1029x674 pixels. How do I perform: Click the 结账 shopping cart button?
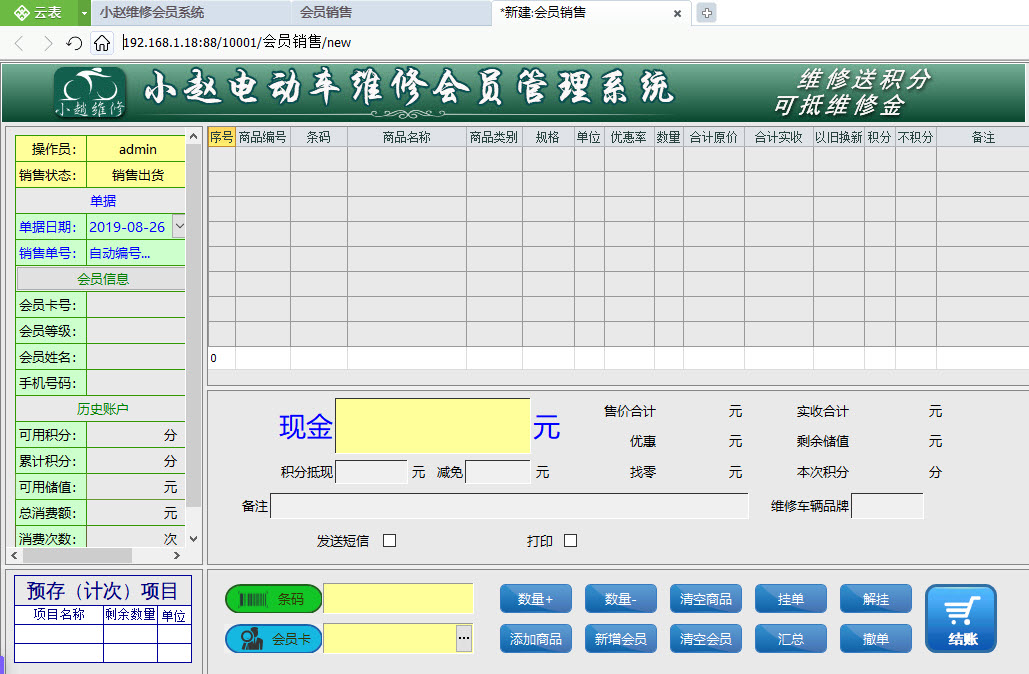(x=961, y=618)
